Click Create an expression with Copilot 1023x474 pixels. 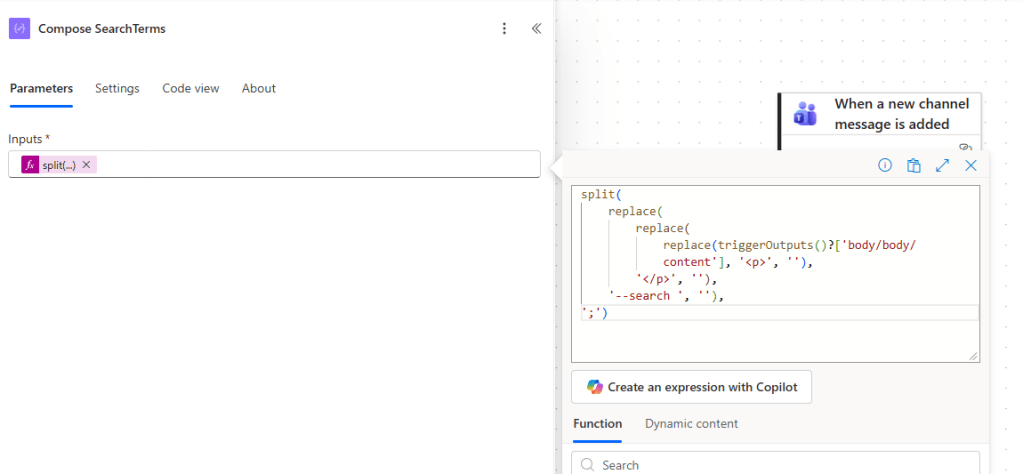(x=691, y=387)
